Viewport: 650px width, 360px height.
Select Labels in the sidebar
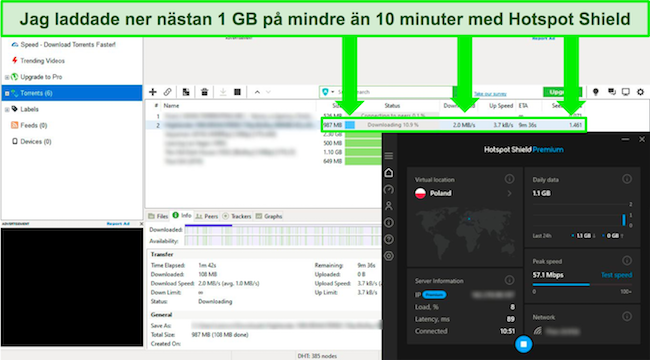pos(29,109)
